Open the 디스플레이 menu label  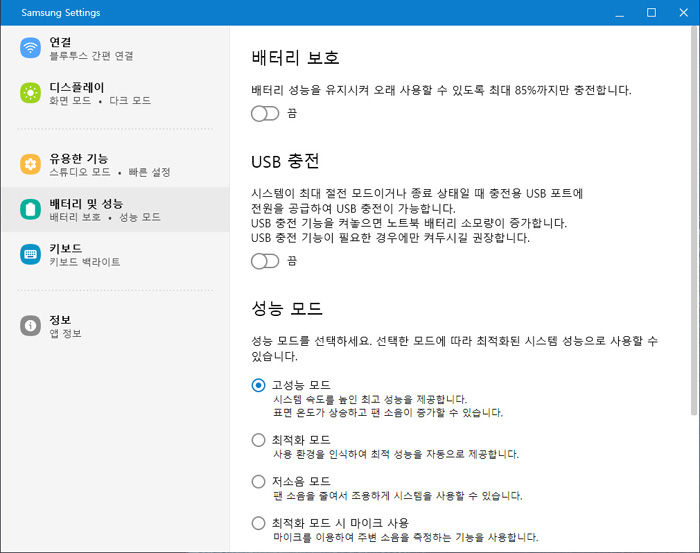coord(77,87)
